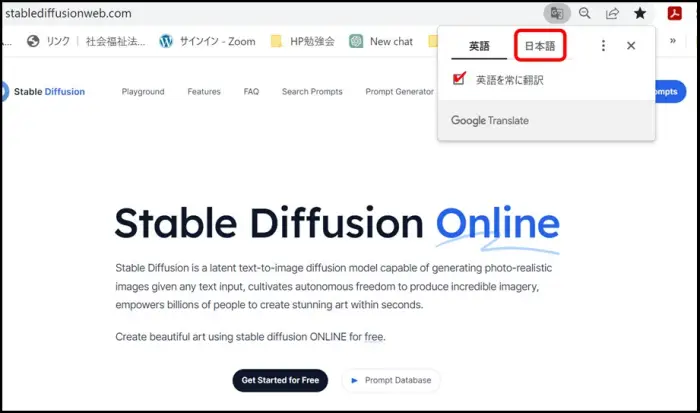The image size is (700, 413).
Task: Select the 英語 tab in translate popup
Action: tap(479, 46)
